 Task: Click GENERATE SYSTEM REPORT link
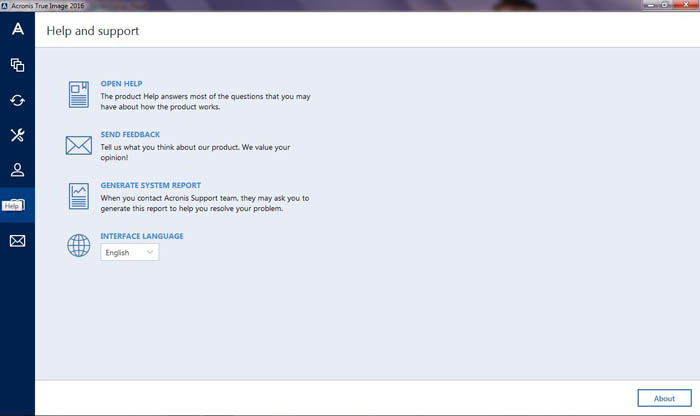point(150,185)
